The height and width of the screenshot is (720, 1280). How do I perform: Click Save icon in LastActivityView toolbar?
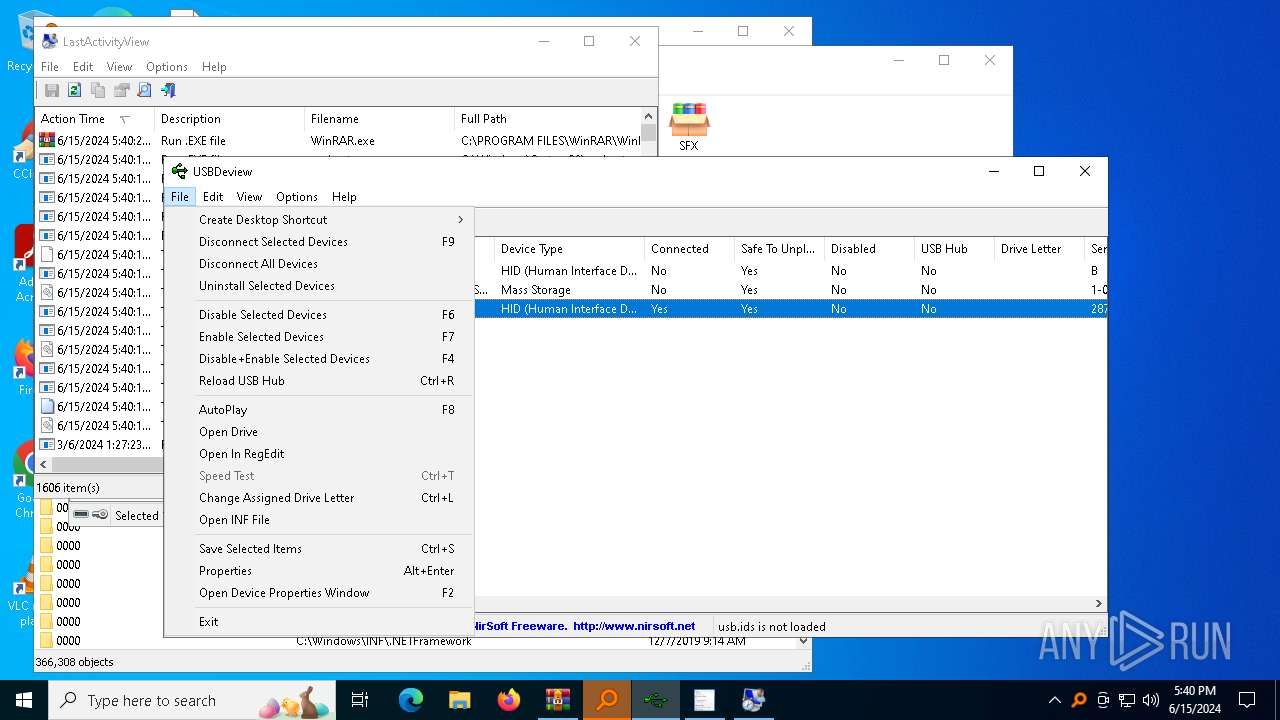pyautogui.click(x=52, y=90)
